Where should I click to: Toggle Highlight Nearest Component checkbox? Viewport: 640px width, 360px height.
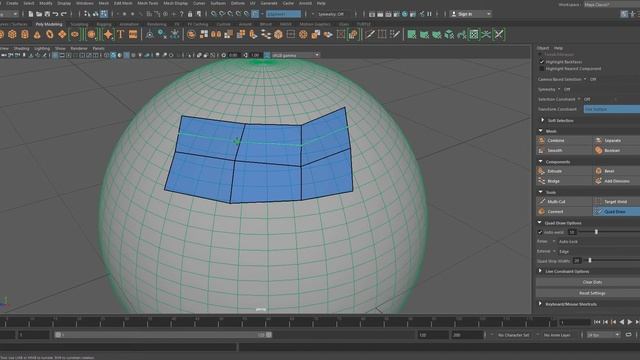(x=542, y=69)
